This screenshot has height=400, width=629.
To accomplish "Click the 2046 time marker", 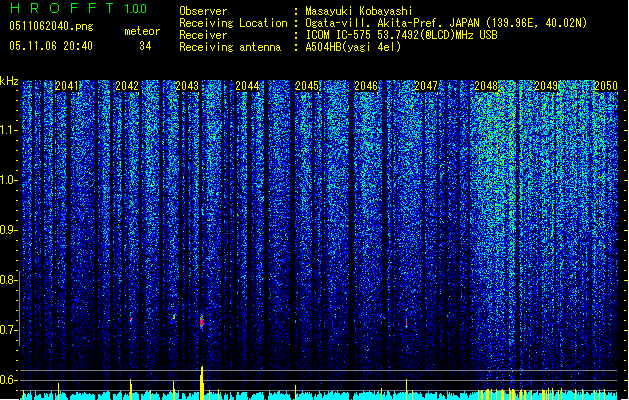I will pos(366,86).
